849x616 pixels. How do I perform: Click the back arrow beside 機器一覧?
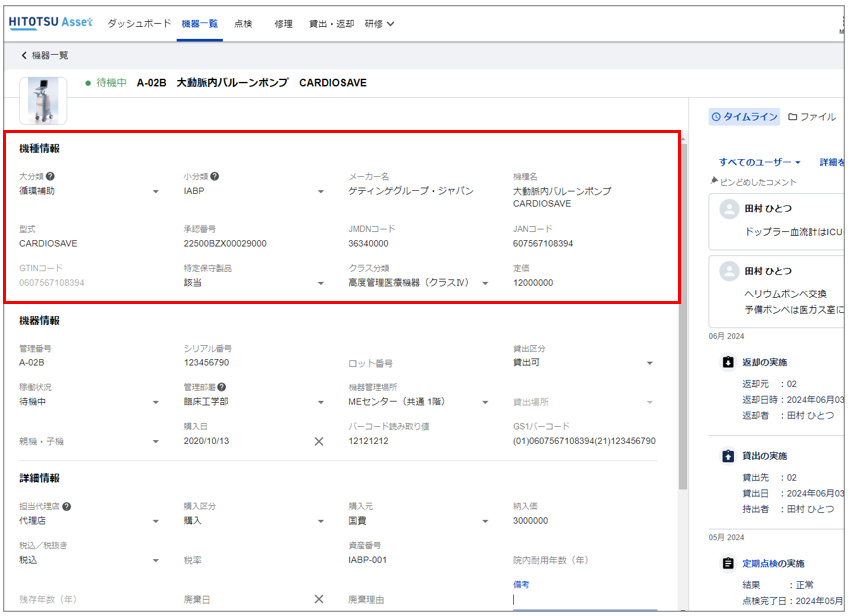pyautogui.click(x=24, y=55)
